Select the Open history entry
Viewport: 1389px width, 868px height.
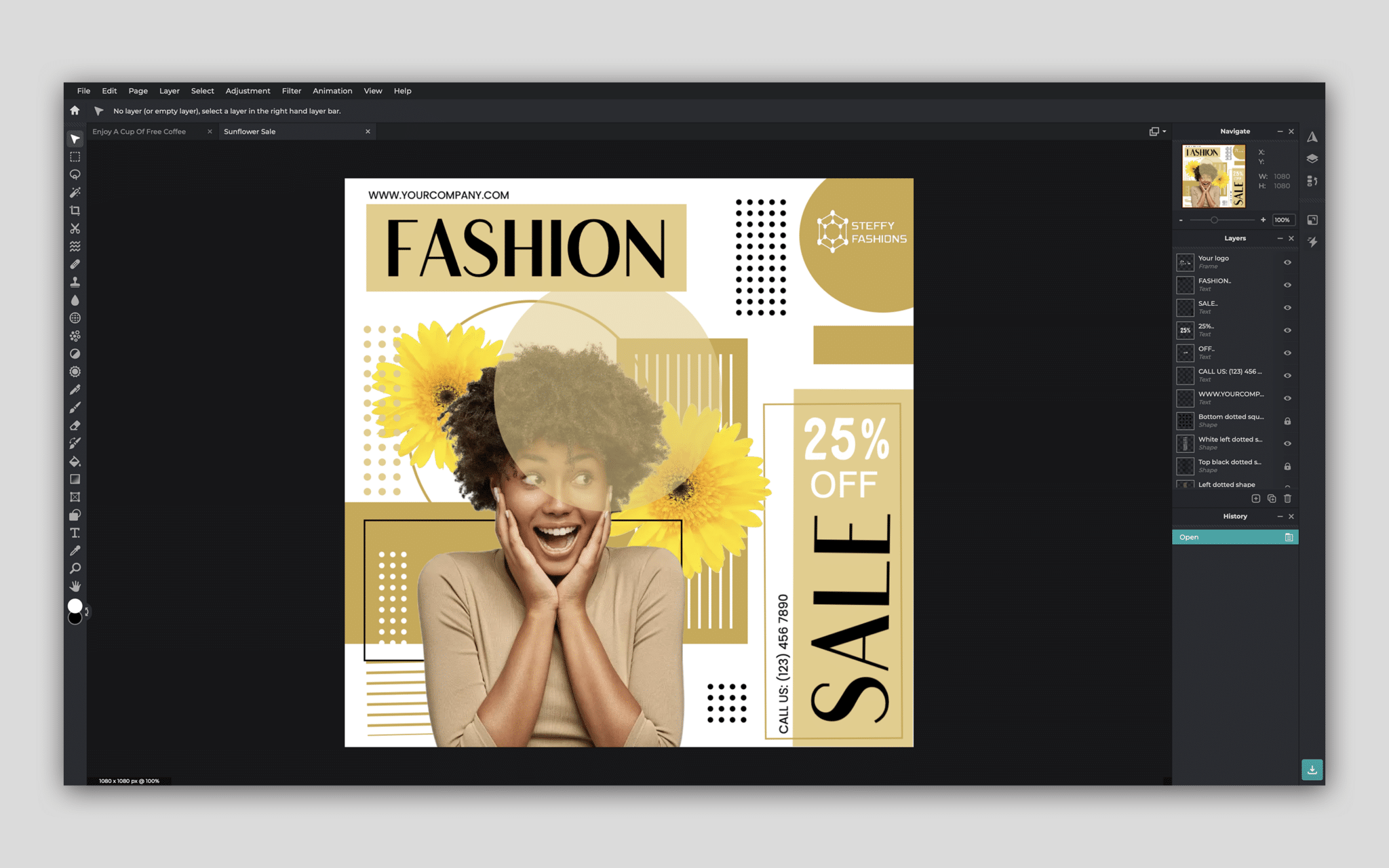click(x=1235, y=537)
